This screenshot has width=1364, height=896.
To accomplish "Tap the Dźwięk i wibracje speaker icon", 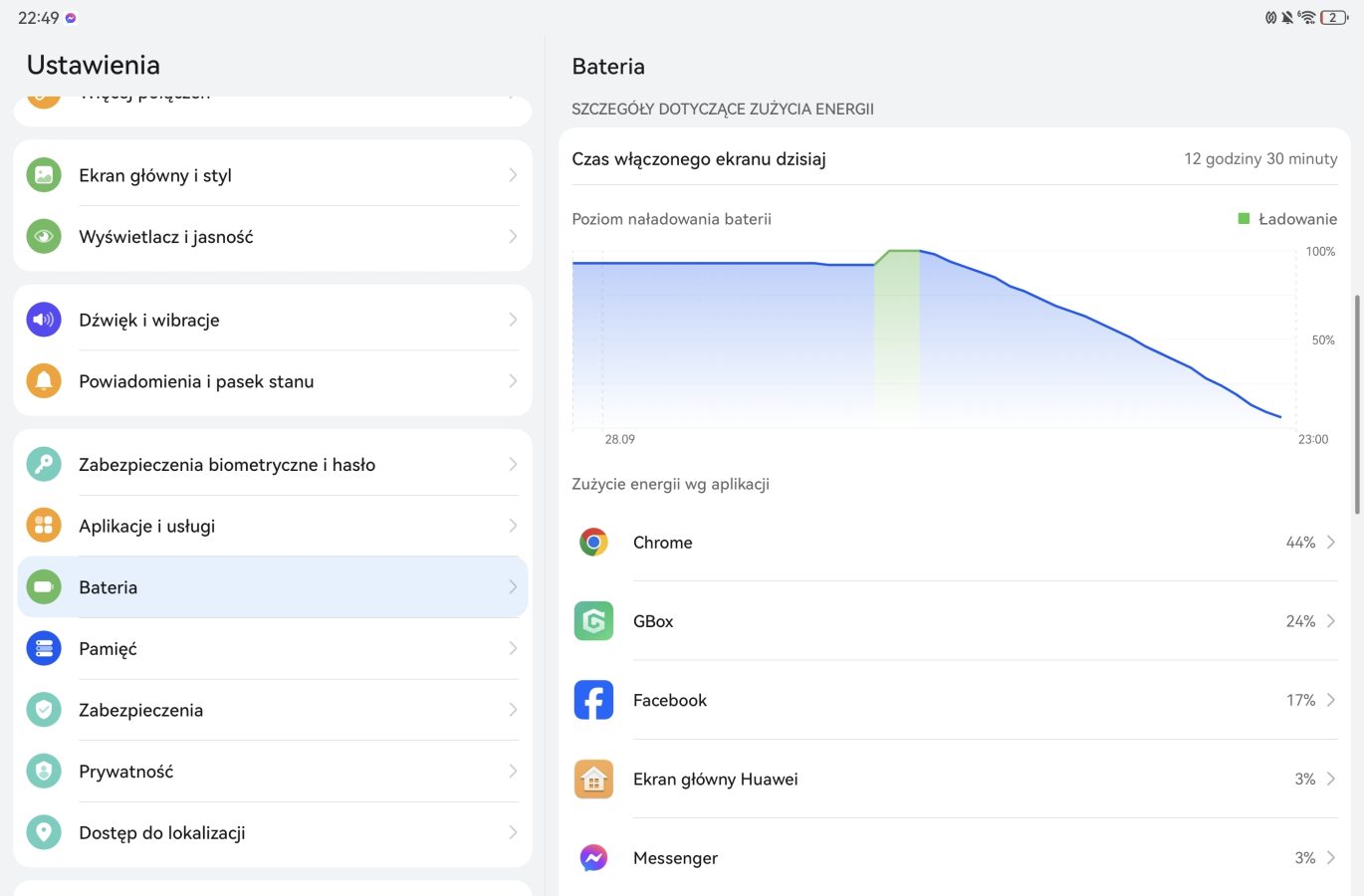I will (44, 320).
